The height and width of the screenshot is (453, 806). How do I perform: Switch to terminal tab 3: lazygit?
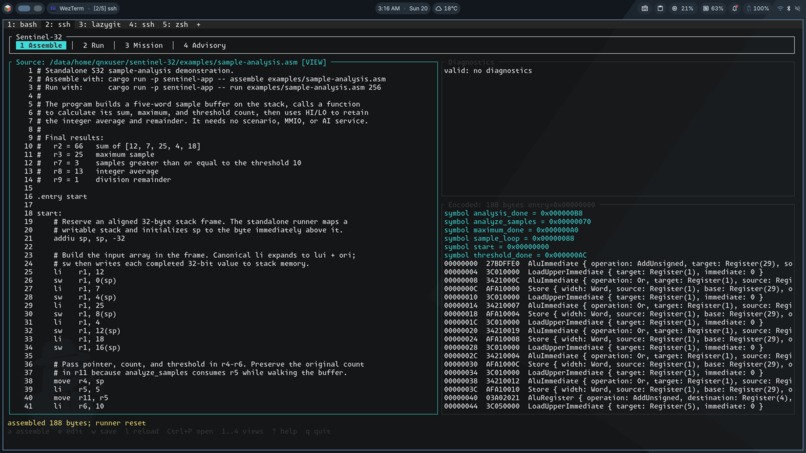[100, 24]
